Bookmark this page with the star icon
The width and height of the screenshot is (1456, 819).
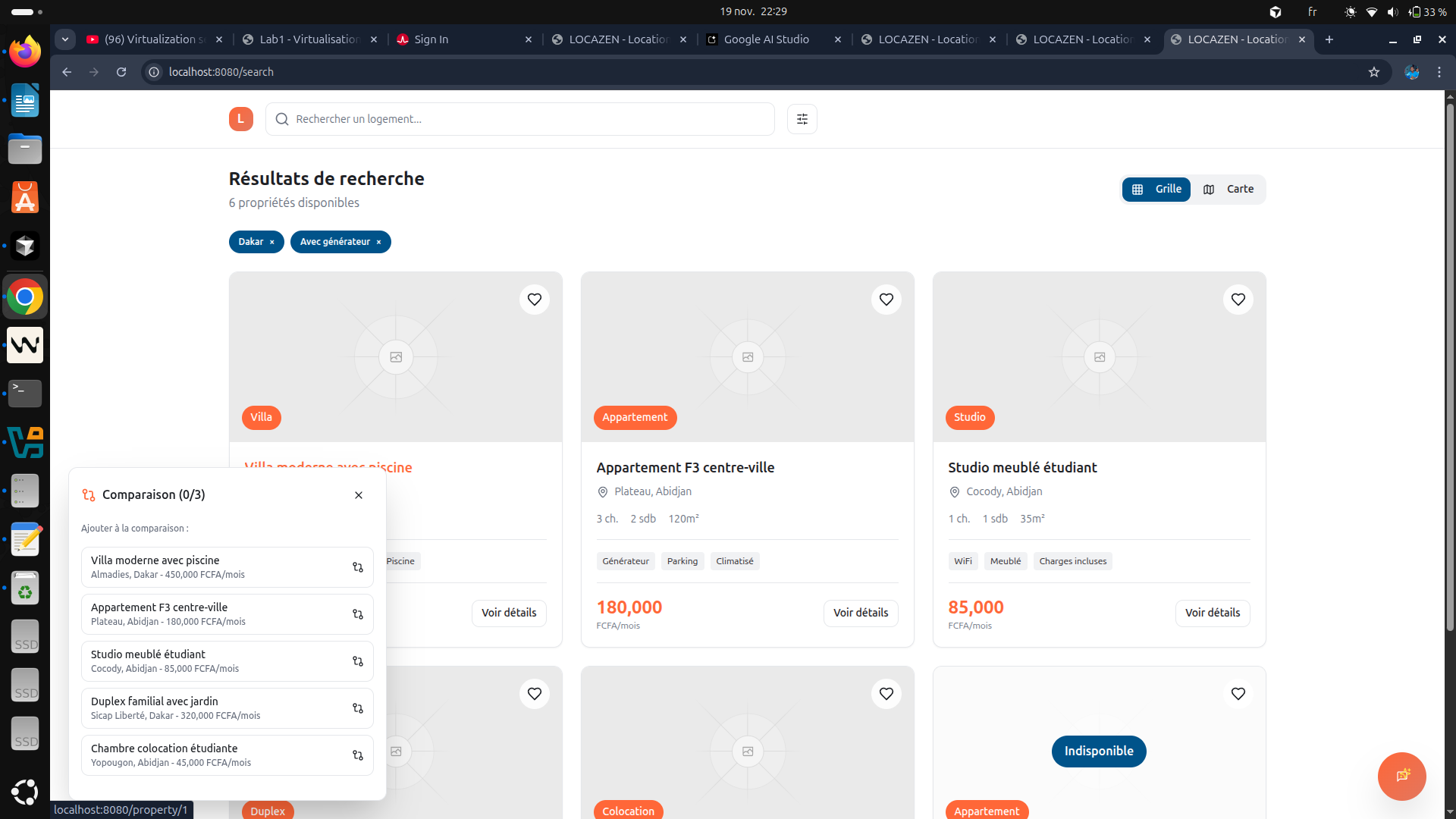click(1373, 72)
